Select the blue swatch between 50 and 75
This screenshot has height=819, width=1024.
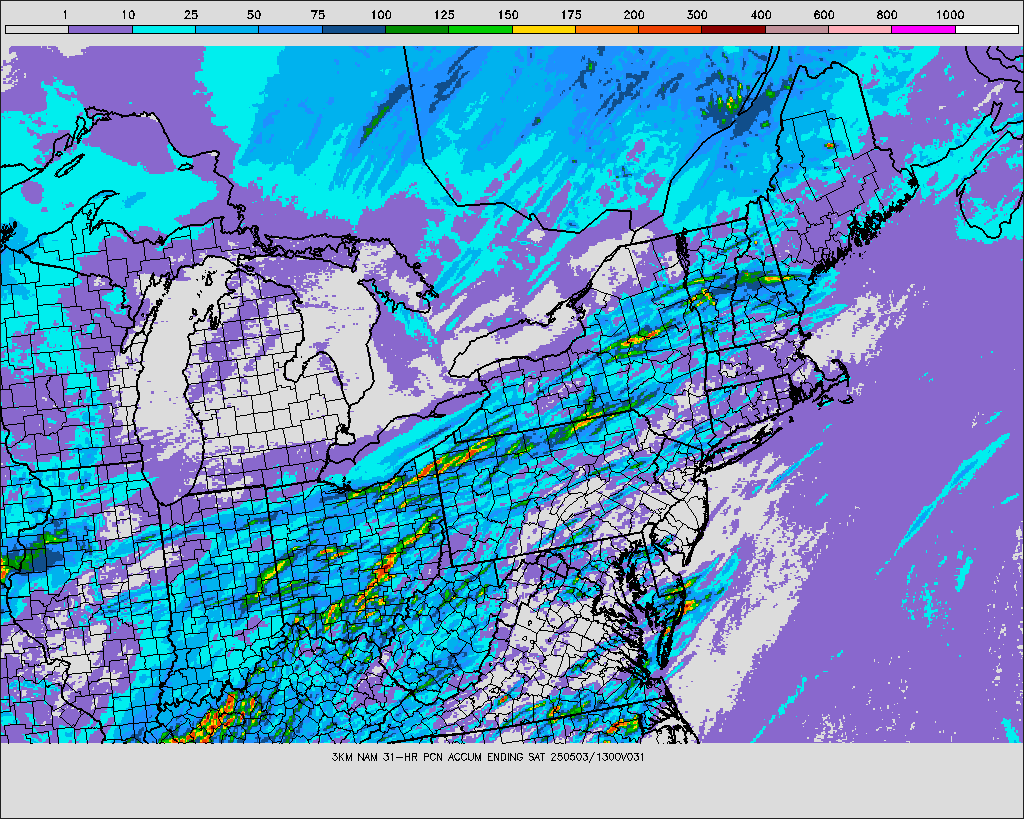(291, 29)
